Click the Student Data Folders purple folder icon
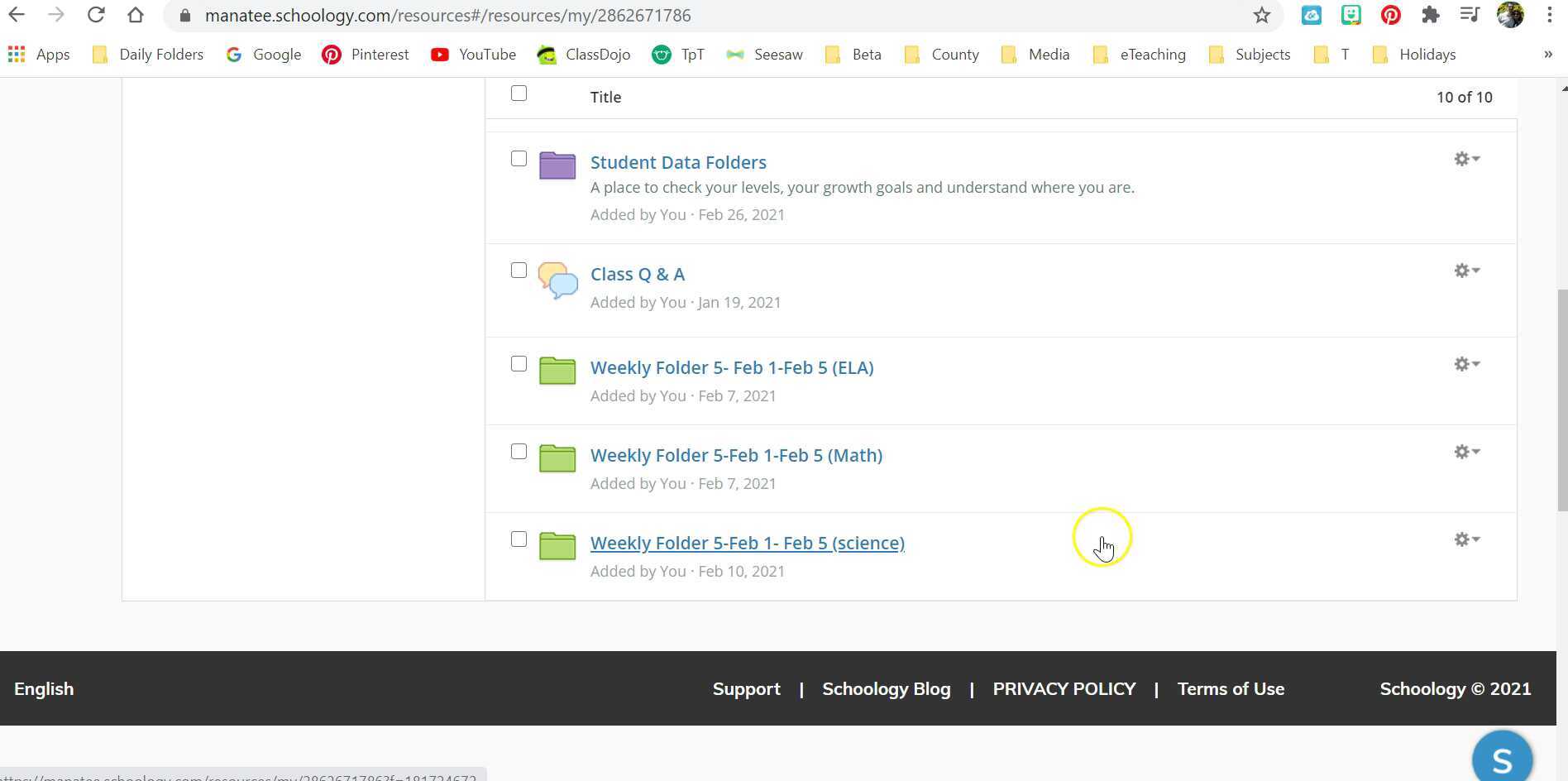The height and width of the screenshot is (781, 1568). (557, 165)
